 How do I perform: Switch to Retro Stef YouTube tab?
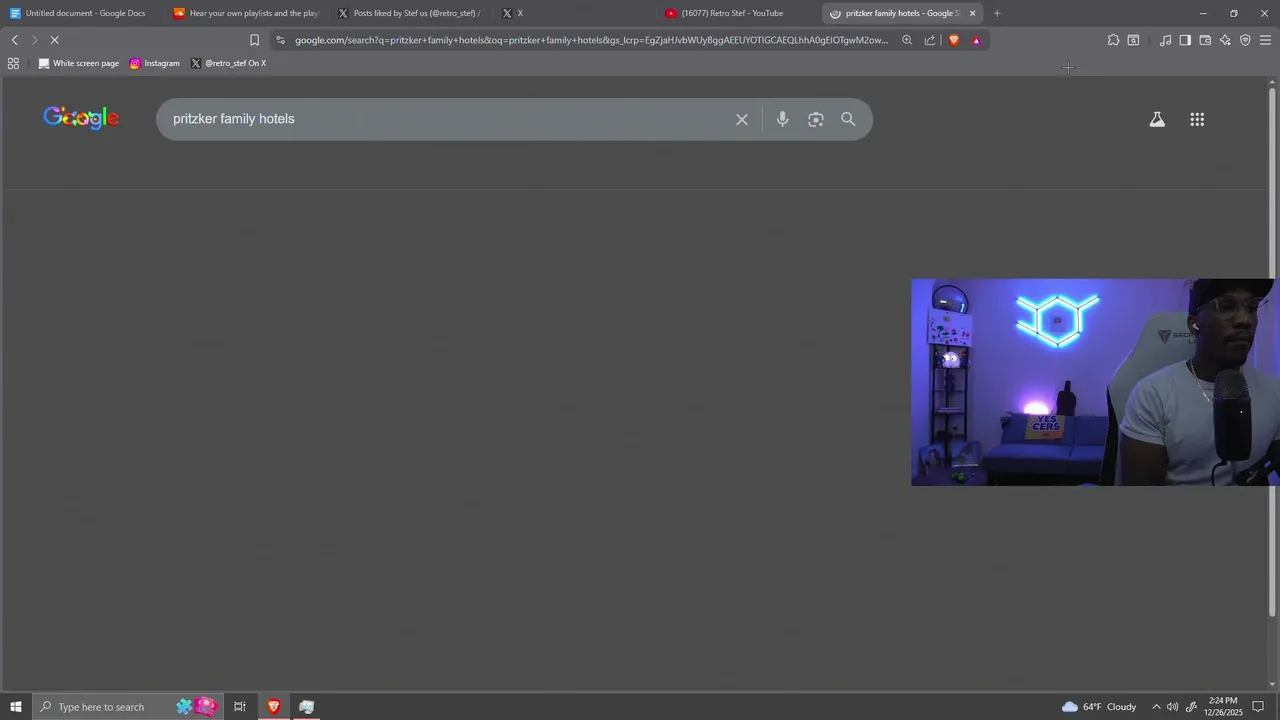click(738, 13)
